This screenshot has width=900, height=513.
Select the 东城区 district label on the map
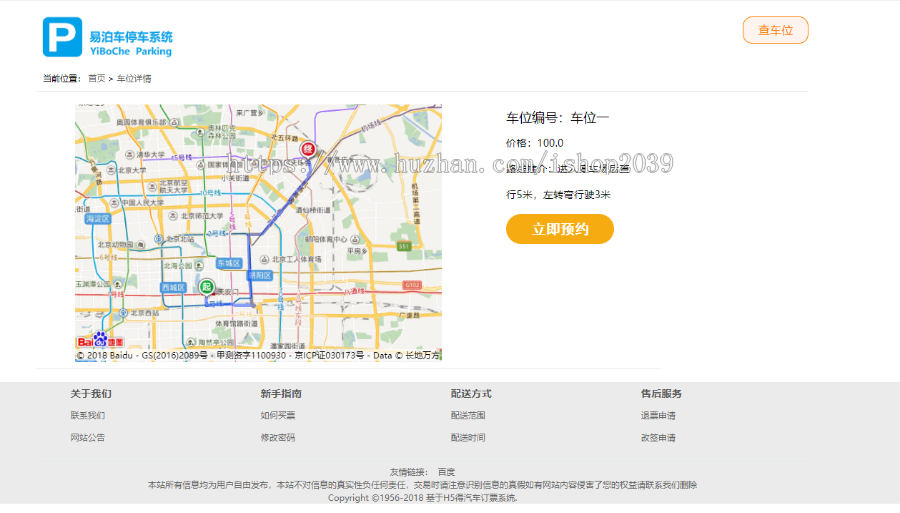(228, 263)
